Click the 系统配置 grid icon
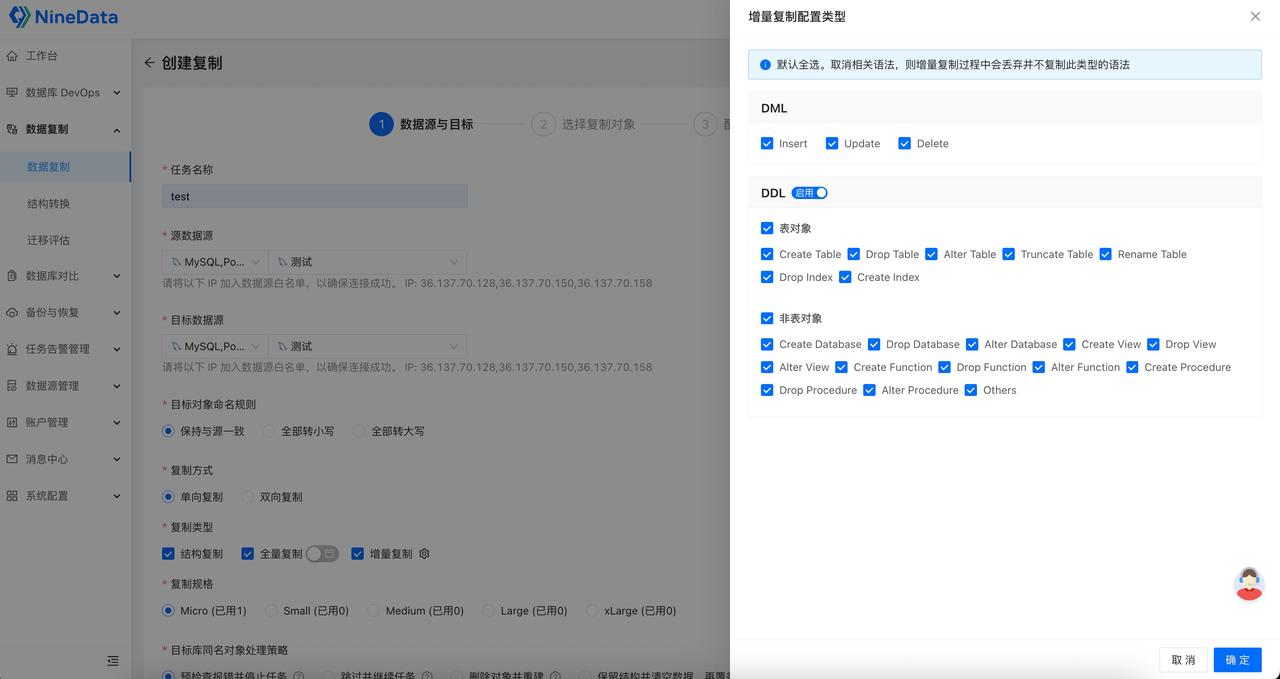 point(12,496)
